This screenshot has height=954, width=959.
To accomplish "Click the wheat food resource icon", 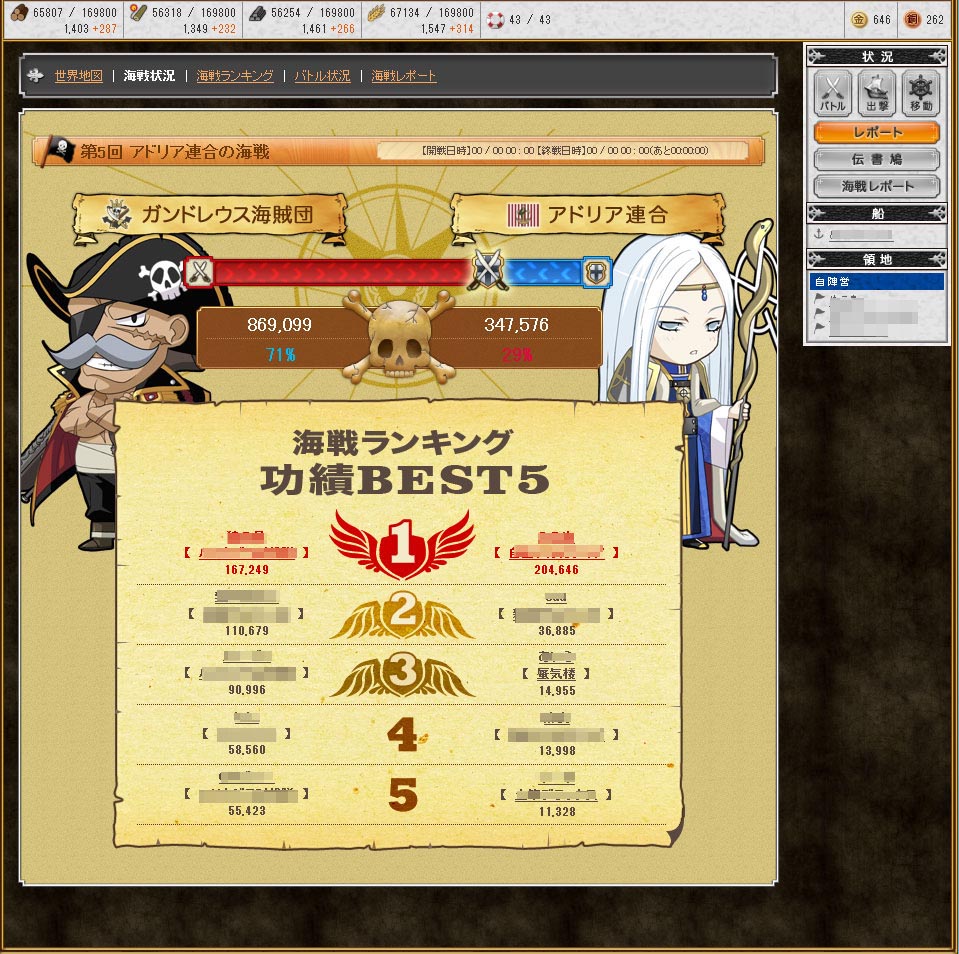I will coord(376,13).
